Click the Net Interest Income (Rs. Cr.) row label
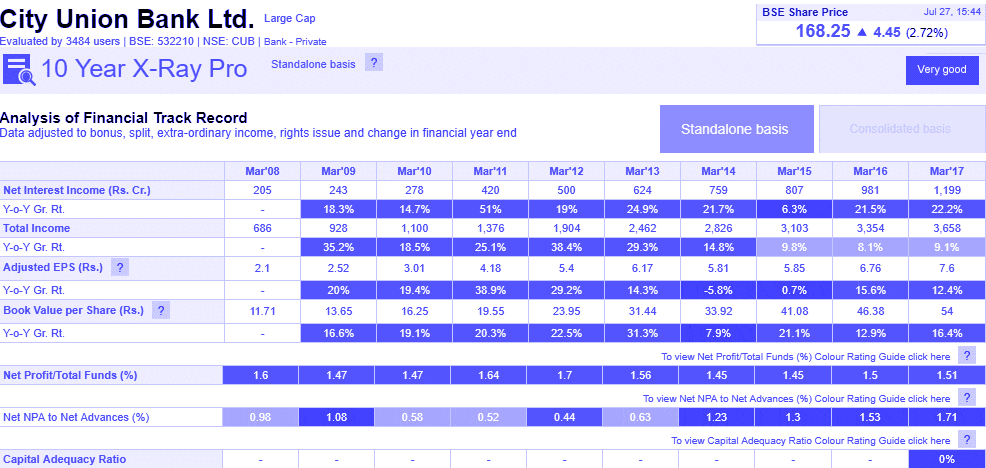The height and width of the screenshot is (468, 986). pos(77,190)
